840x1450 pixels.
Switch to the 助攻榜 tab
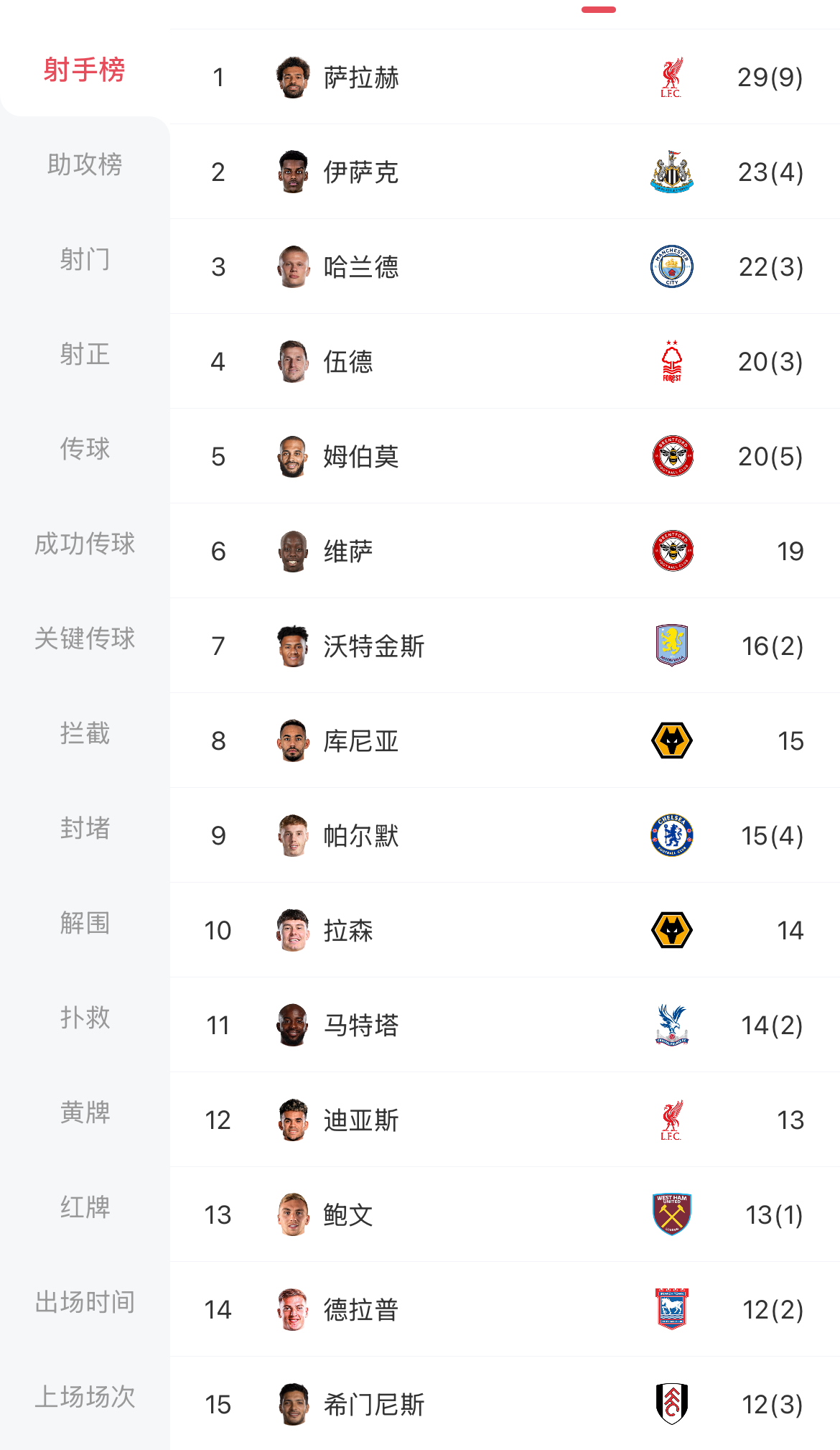[x=85, y=164]
